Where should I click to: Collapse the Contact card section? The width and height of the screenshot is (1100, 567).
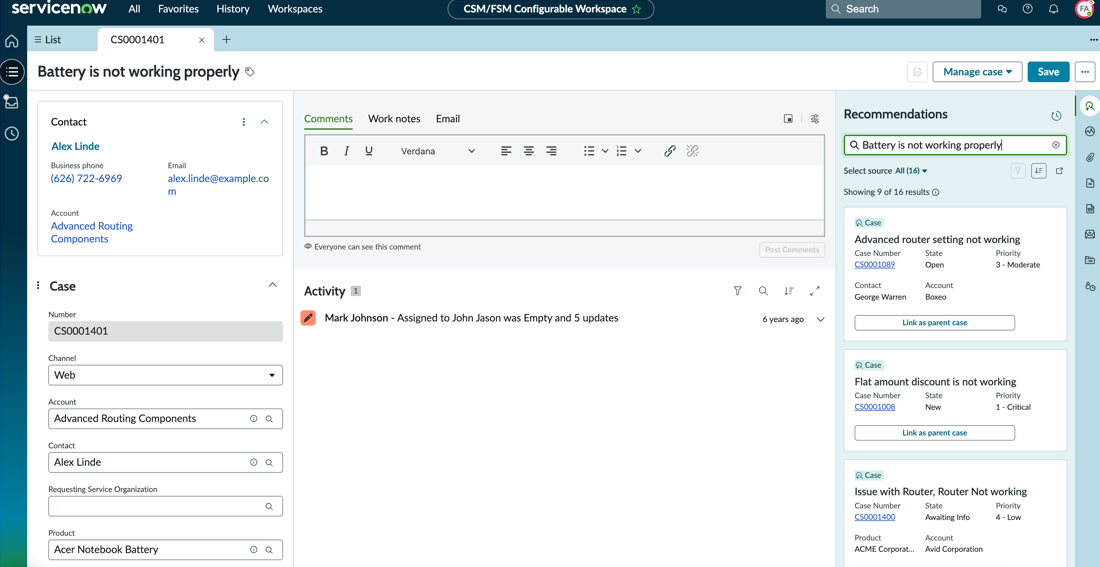(x=264, y=122)
